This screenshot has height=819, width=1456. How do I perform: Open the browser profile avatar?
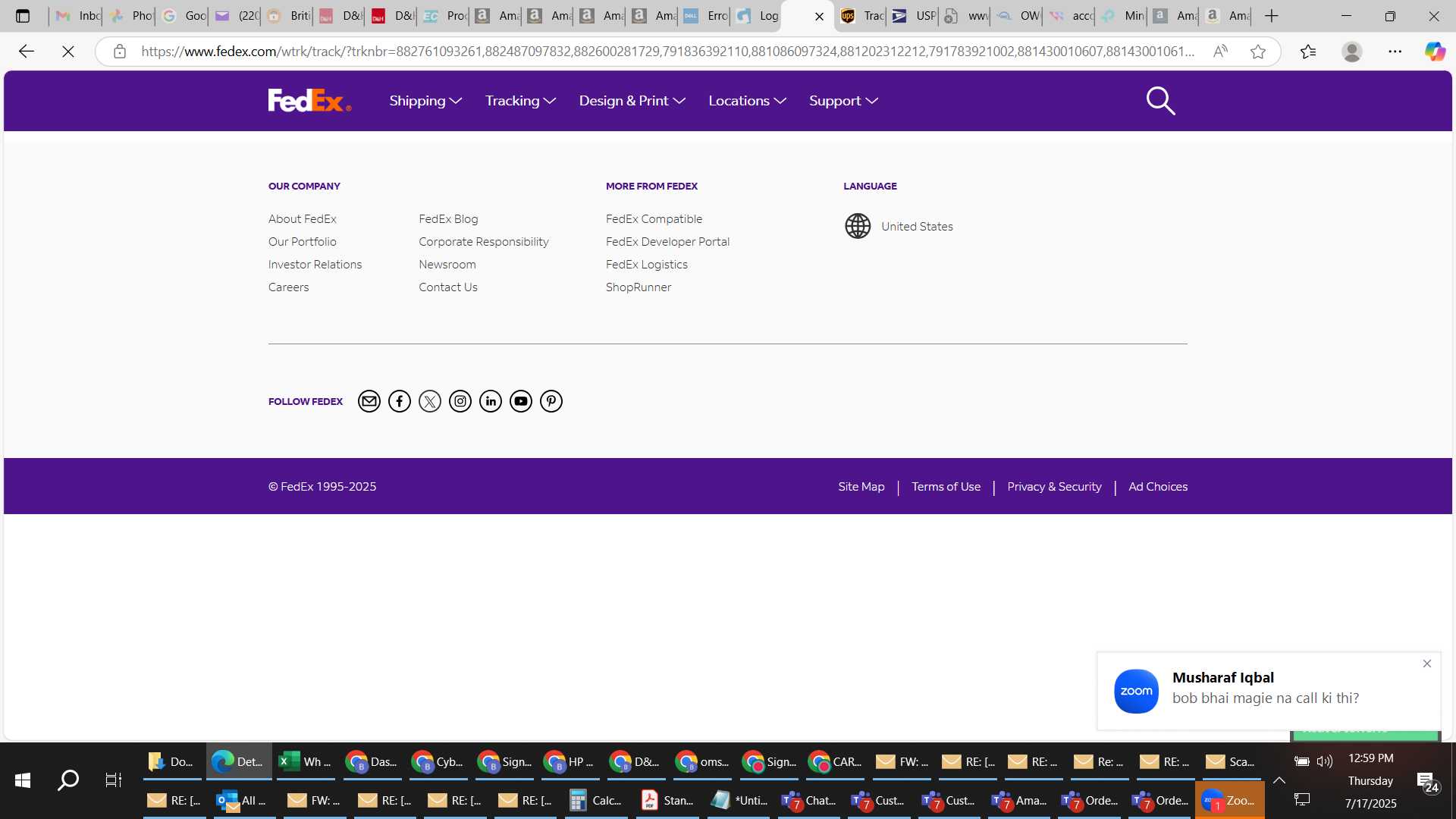(1352, 52)
